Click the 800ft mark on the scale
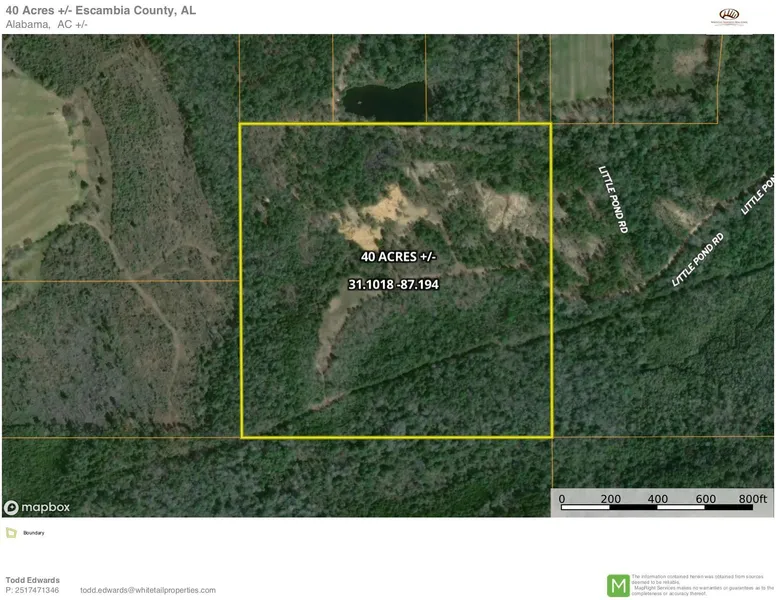The image size is (776, 600). coord(753,498)
